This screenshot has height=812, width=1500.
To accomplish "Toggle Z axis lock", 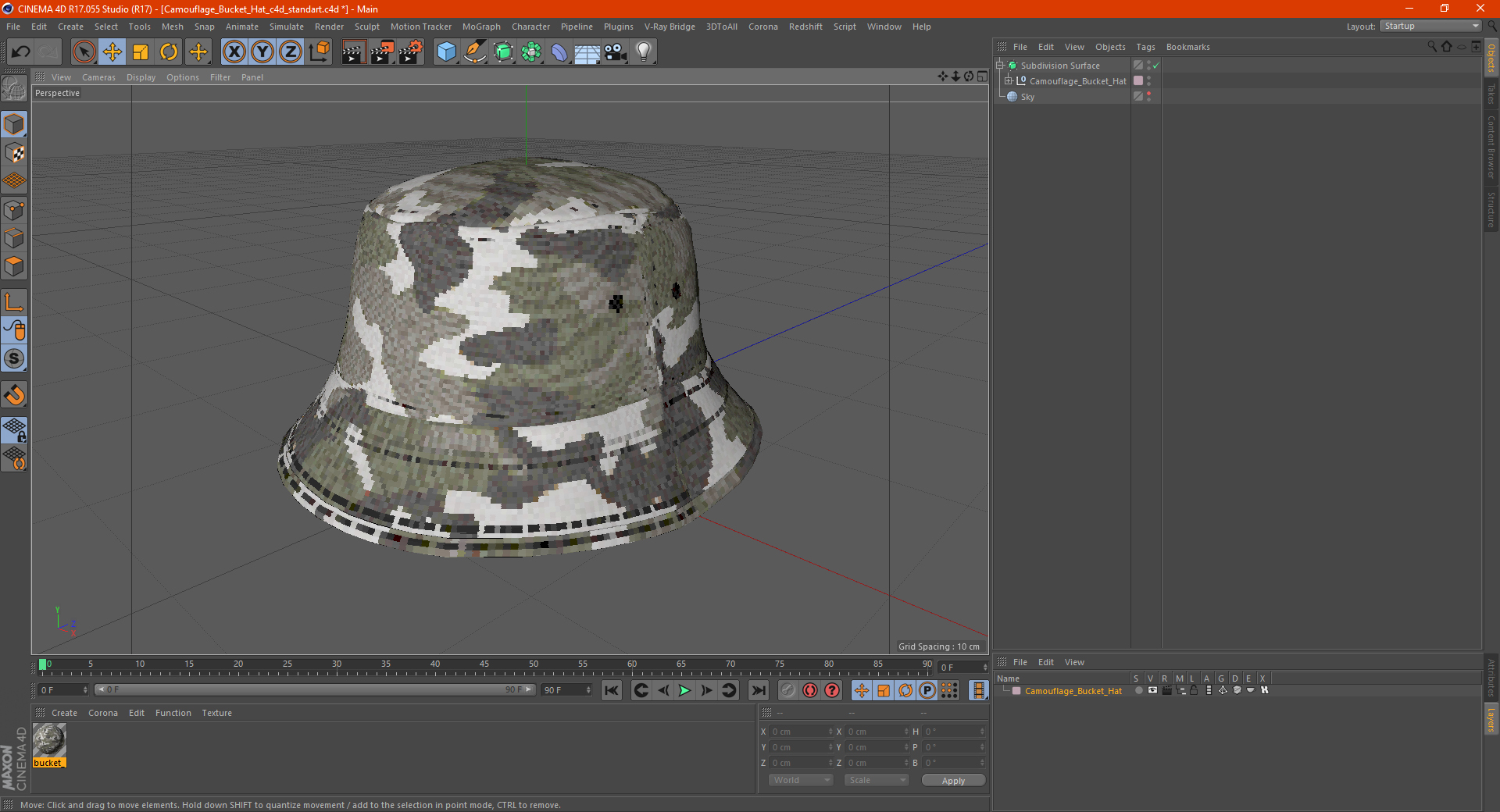I will [291, 52].
